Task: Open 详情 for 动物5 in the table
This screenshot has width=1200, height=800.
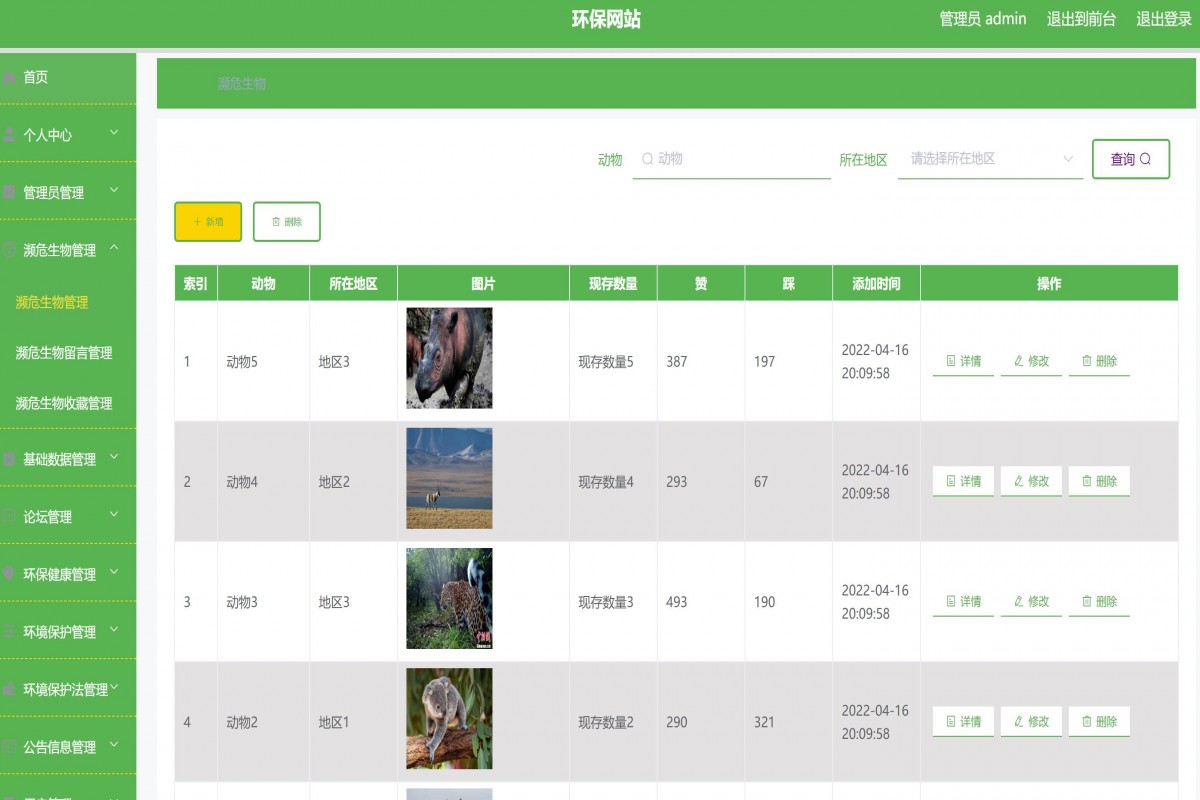Action: 962,361
